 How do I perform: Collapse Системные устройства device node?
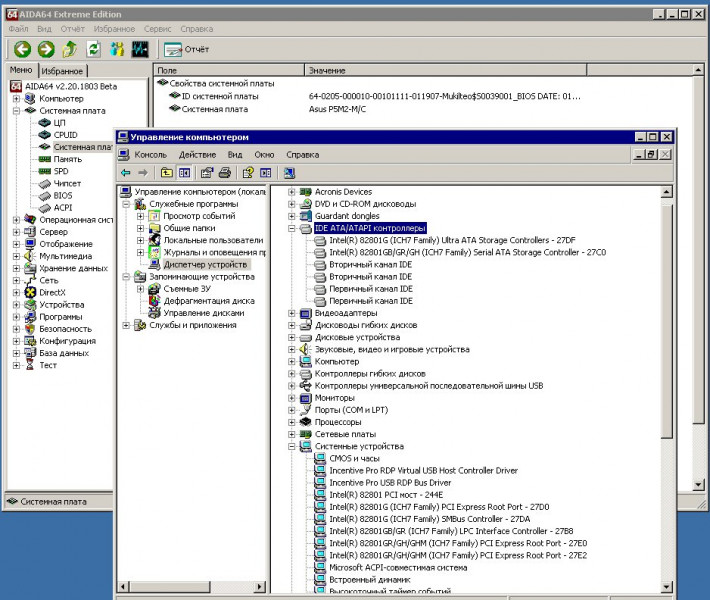(292, 446)
